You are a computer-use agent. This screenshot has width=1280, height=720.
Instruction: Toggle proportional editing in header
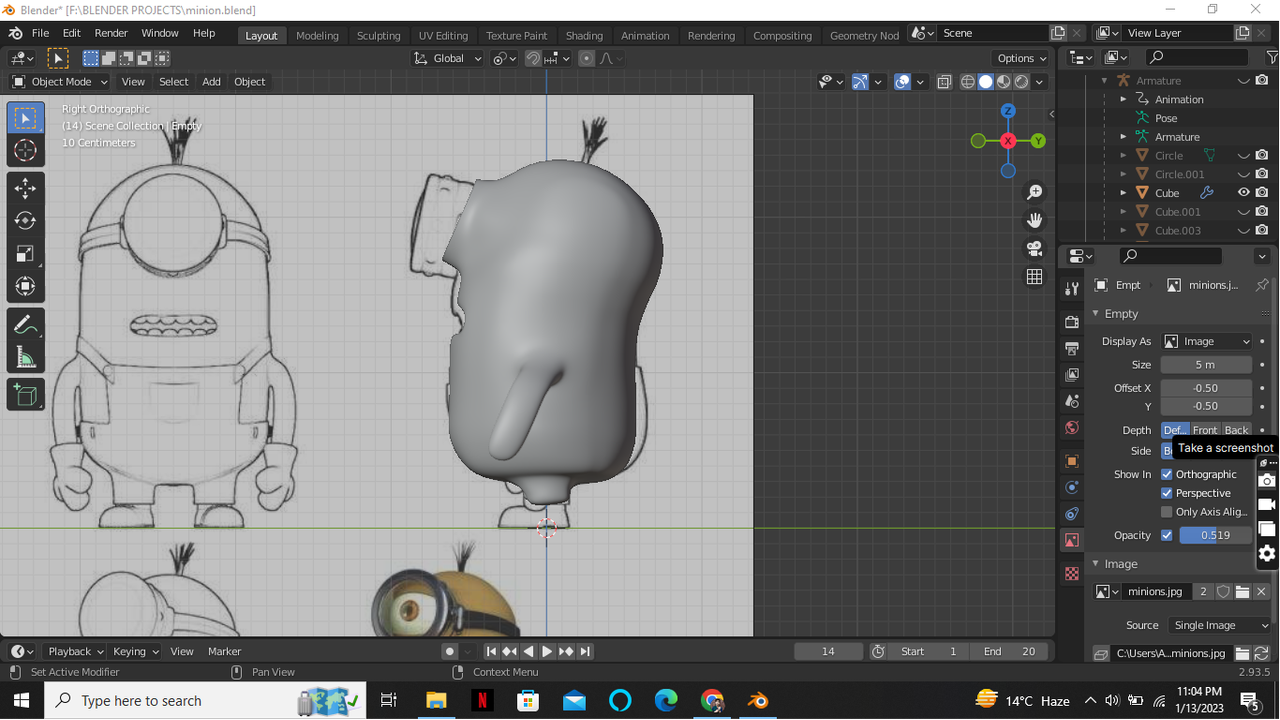[587, 58]
